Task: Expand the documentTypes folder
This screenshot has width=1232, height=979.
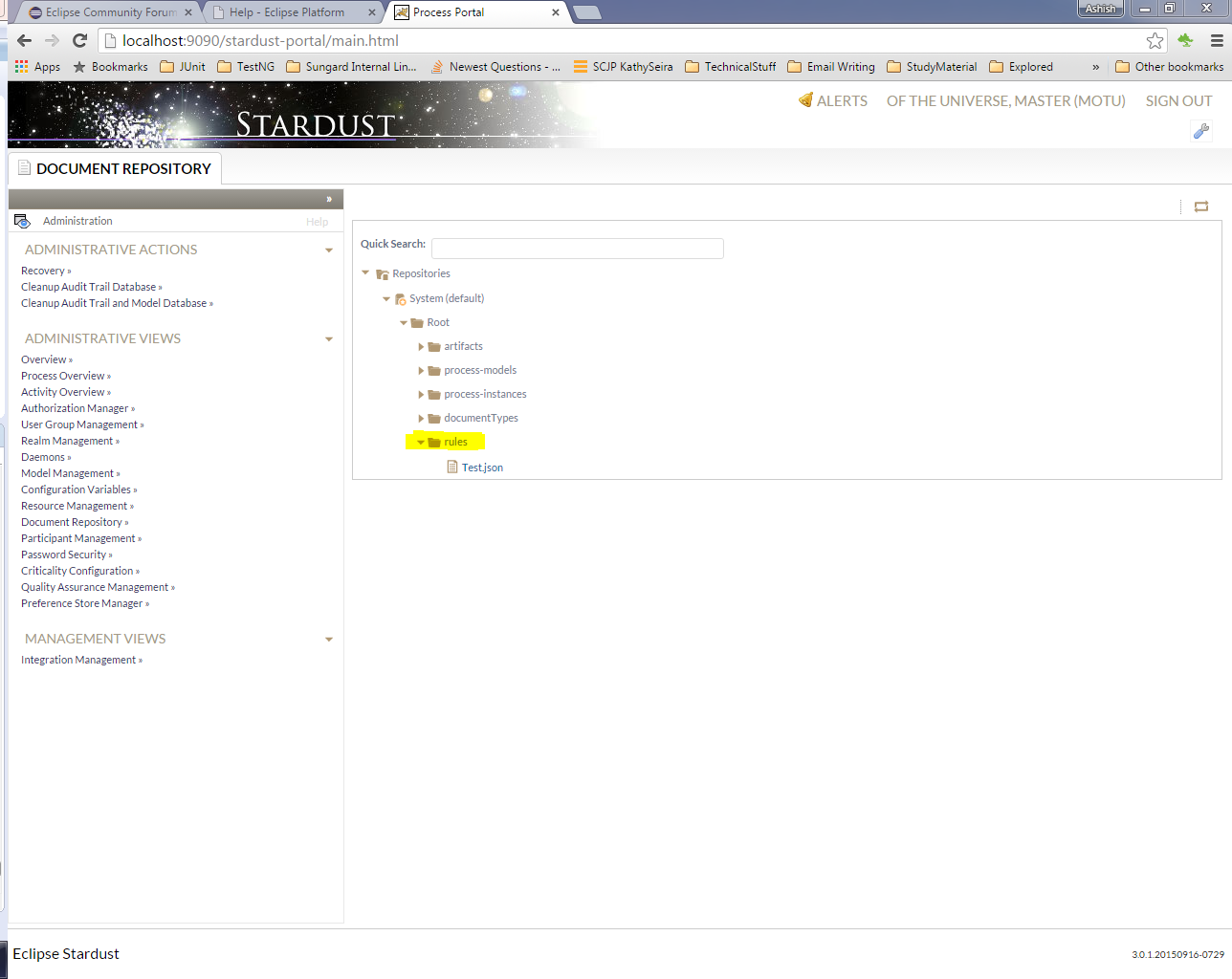Action: click(x=421, y=419)
